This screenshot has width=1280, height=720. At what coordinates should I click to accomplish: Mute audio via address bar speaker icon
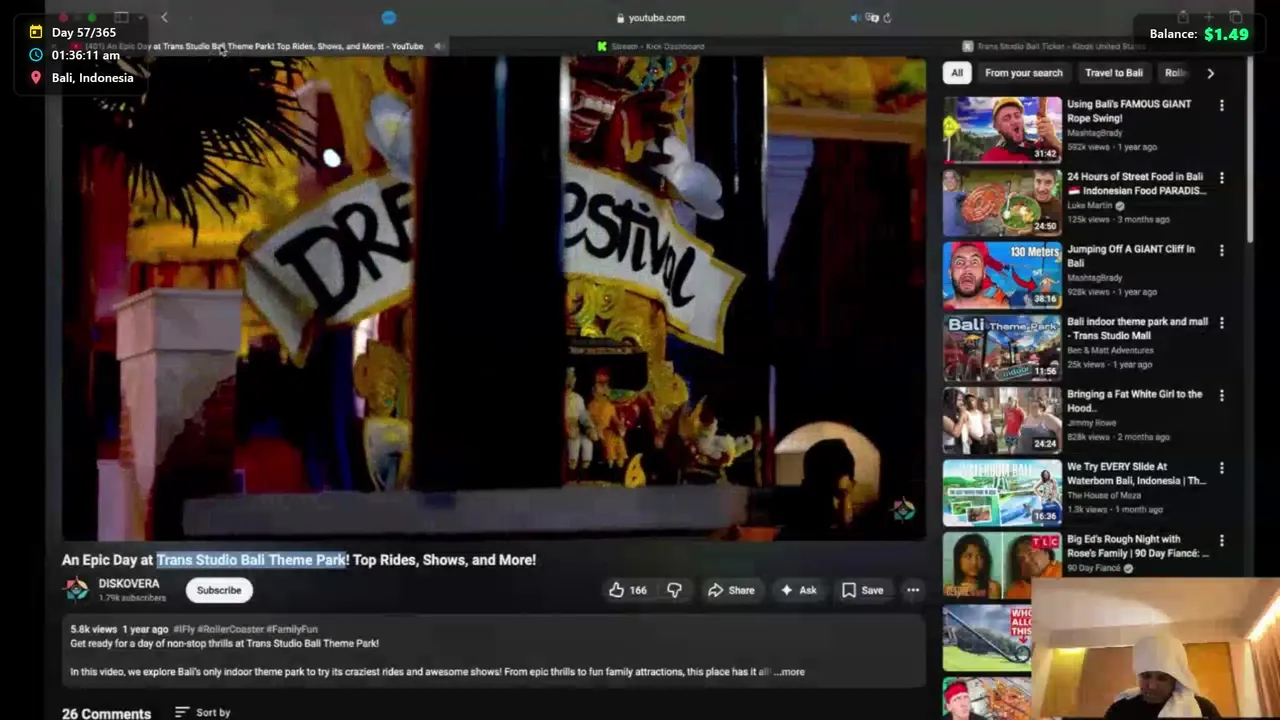(x=855, y=17)
